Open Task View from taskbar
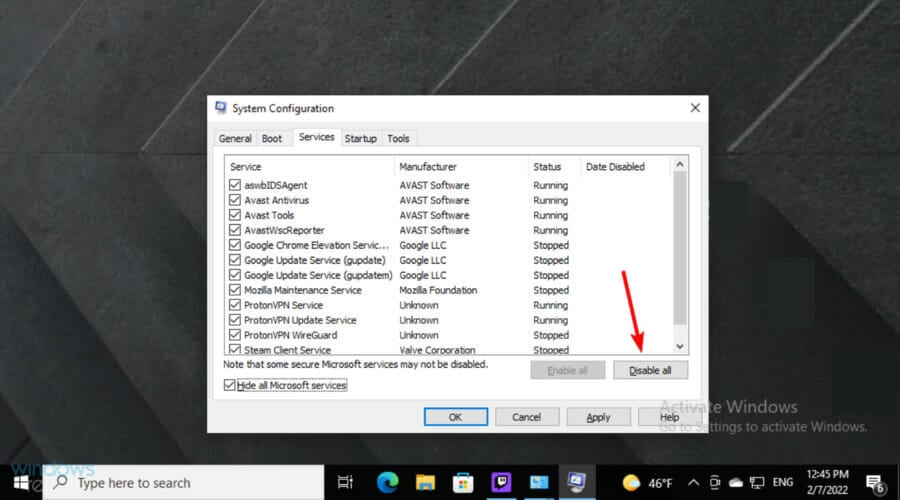Screen dimensions: 900x500 point(345,483)
